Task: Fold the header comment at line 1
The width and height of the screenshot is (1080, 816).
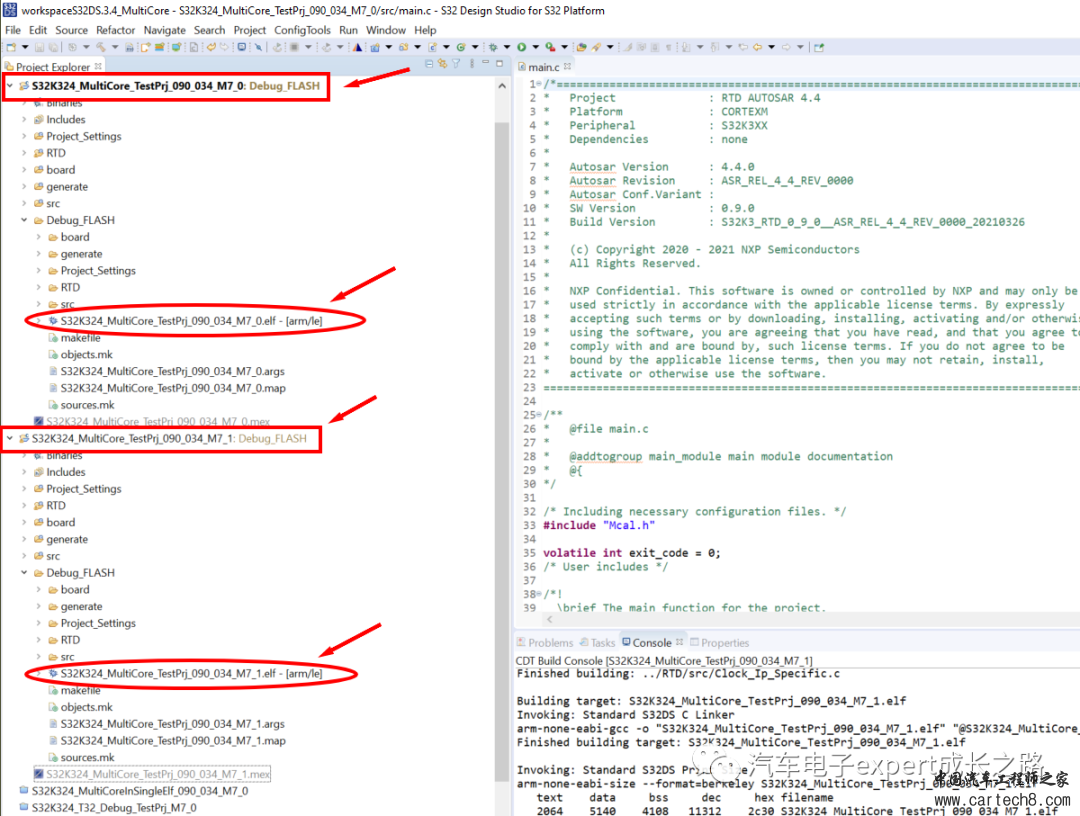Action: pos(539,84)
